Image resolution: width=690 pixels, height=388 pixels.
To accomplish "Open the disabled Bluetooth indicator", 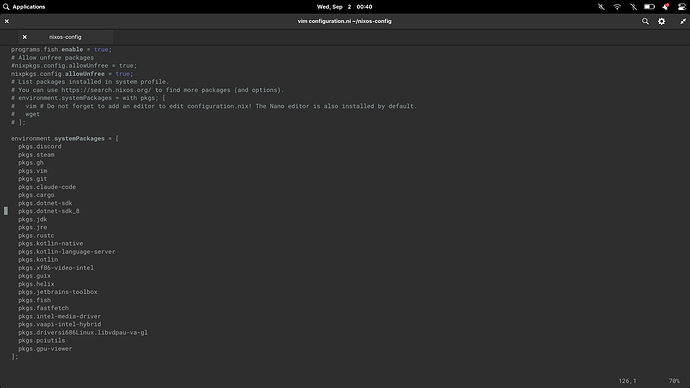I will tap(633, 7).
